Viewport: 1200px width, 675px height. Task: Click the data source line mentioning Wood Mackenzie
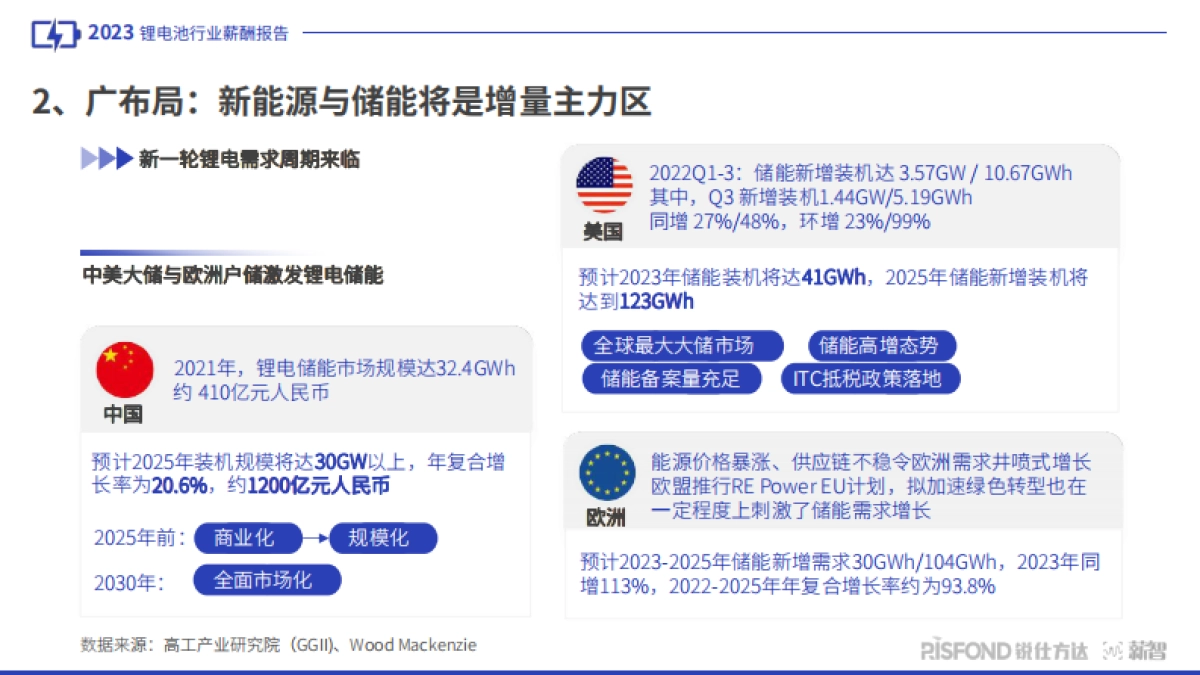coord(279,645)
